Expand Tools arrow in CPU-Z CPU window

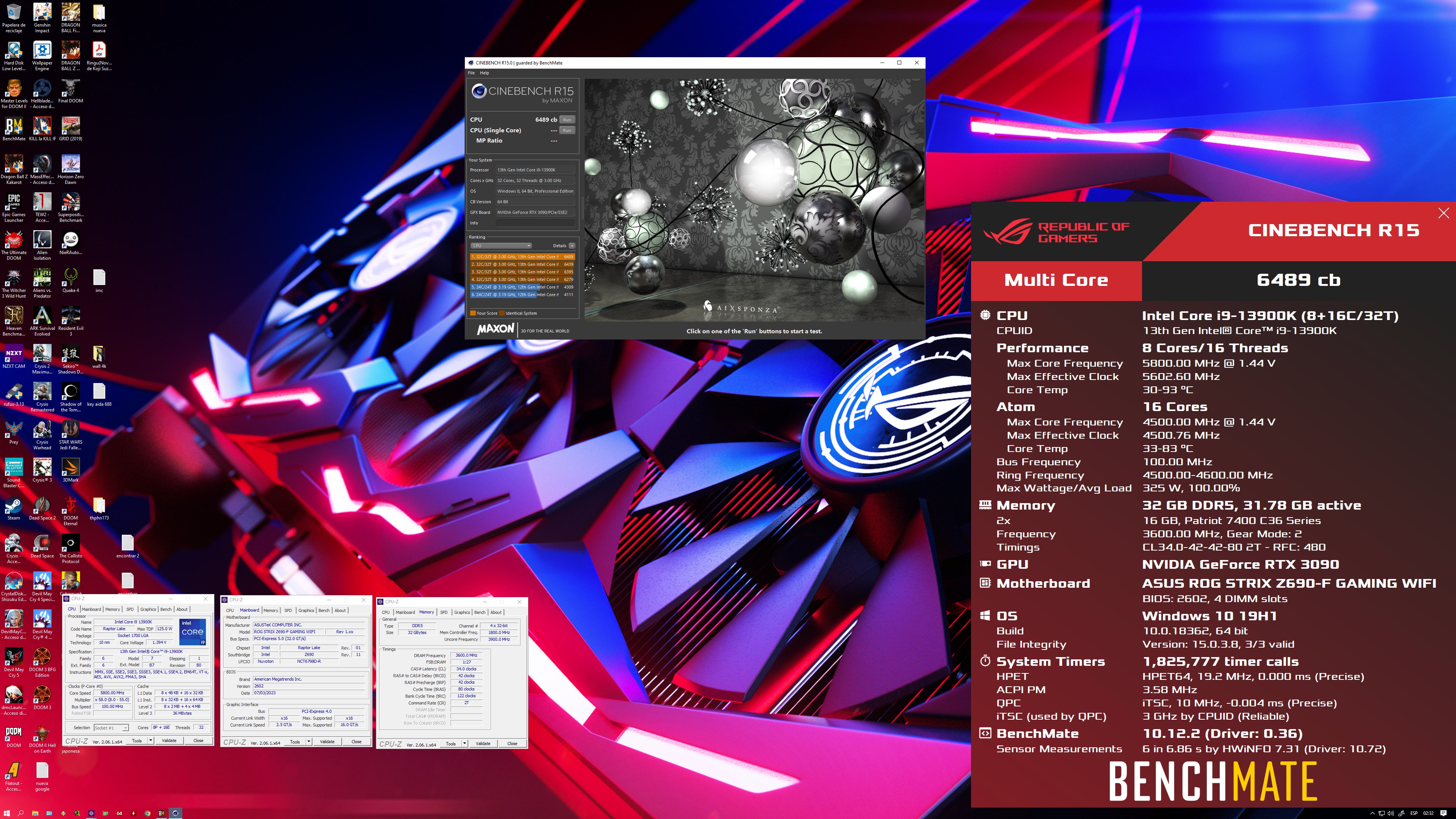[x=151, y=741]
